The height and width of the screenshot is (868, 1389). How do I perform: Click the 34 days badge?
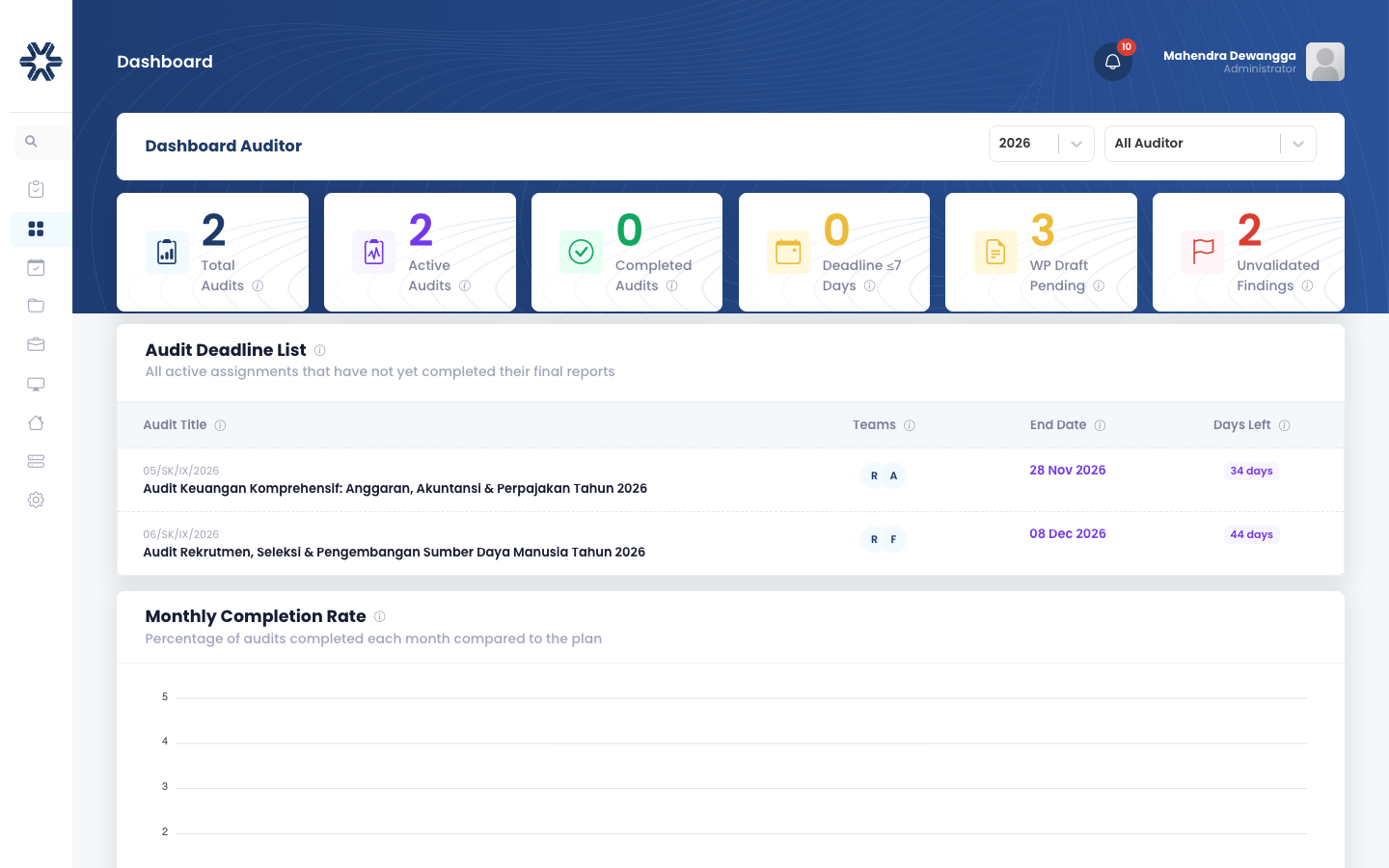1251,471
